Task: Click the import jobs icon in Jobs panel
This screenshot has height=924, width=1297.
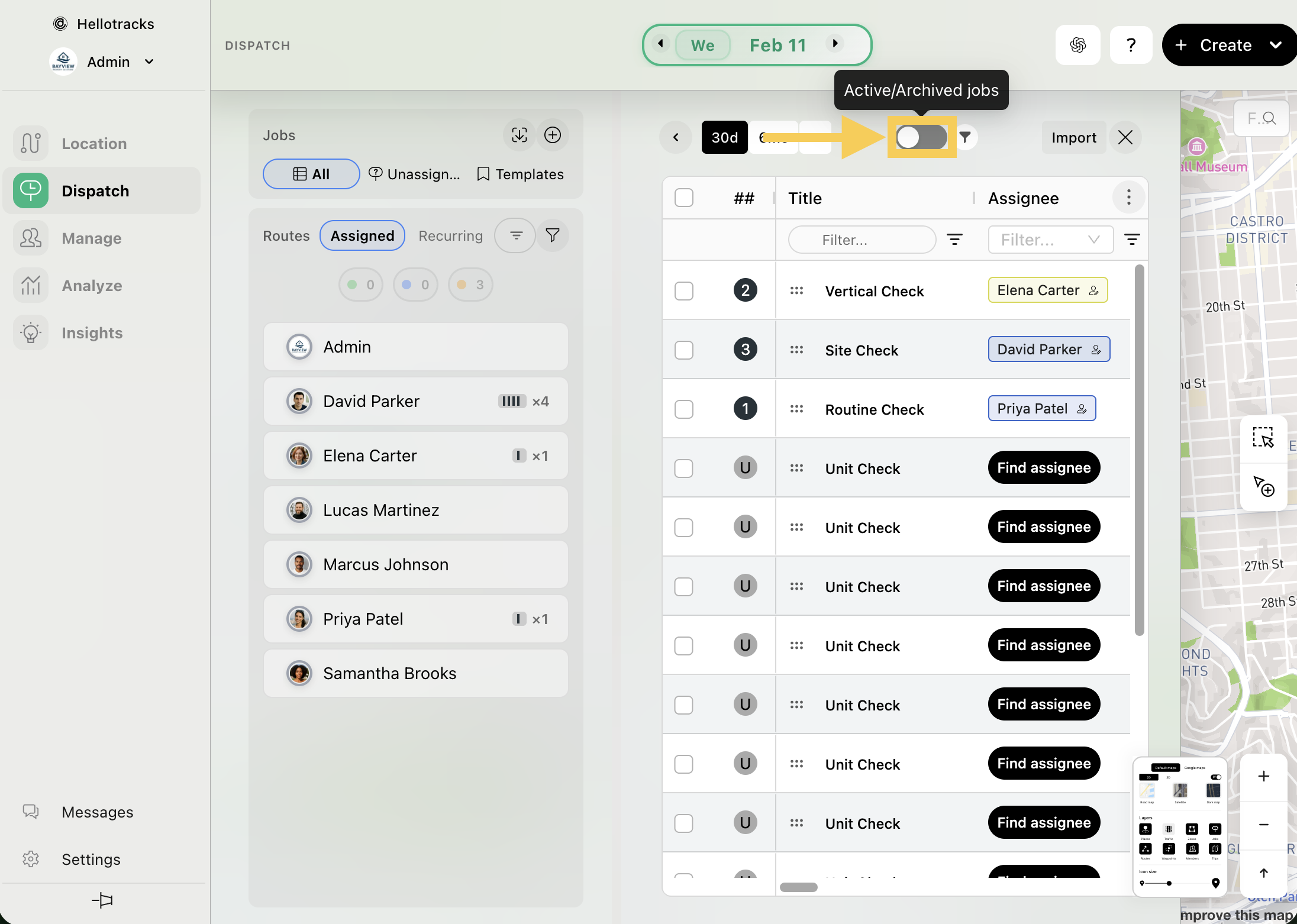Action: (x=519, y=135)
